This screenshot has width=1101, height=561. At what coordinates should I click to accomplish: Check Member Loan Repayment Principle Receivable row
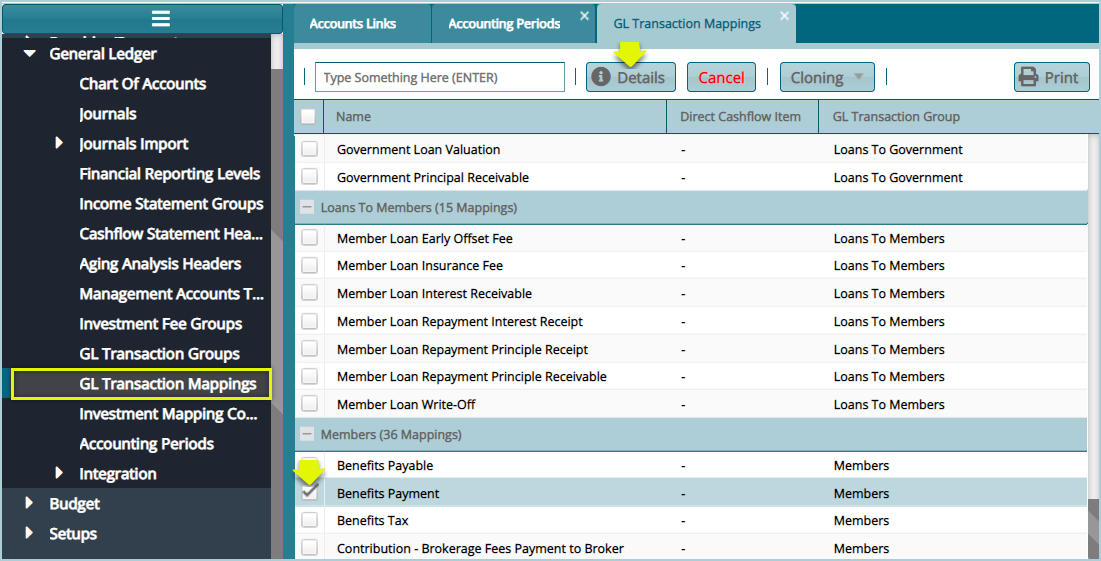(x=309, y=376)
